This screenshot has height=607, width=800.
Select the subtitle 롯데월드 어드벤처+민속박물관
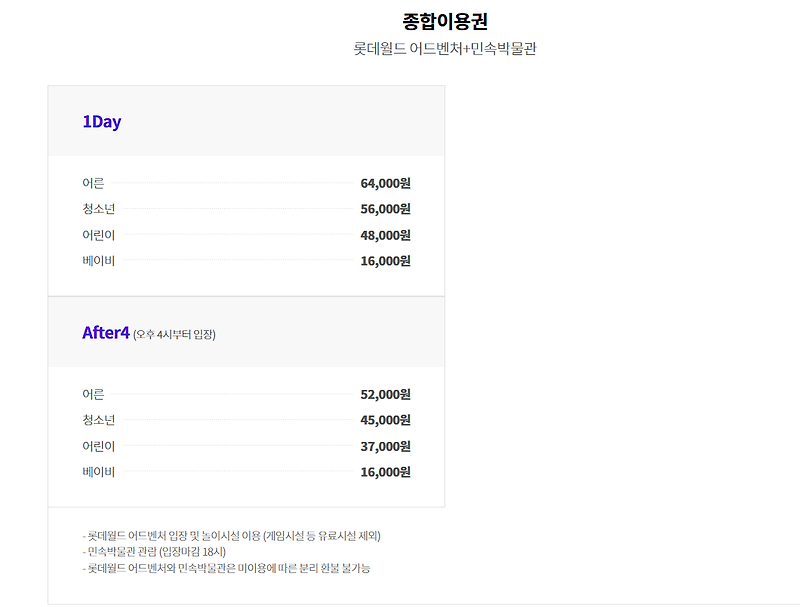[x=445, y=49]
